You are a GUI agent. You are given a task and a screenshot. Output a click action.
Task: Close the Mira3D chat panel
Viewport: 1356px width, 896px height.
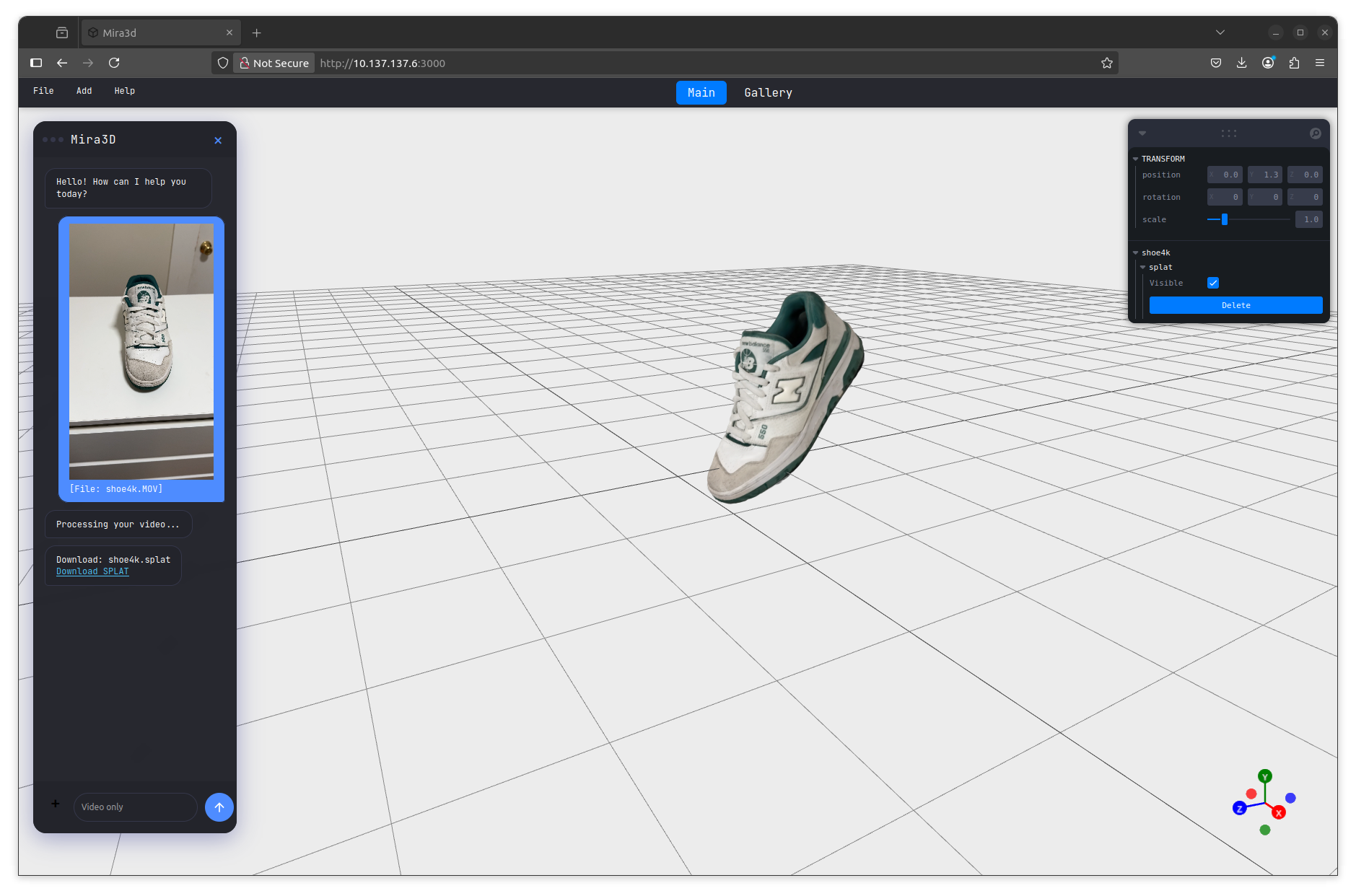218,140
